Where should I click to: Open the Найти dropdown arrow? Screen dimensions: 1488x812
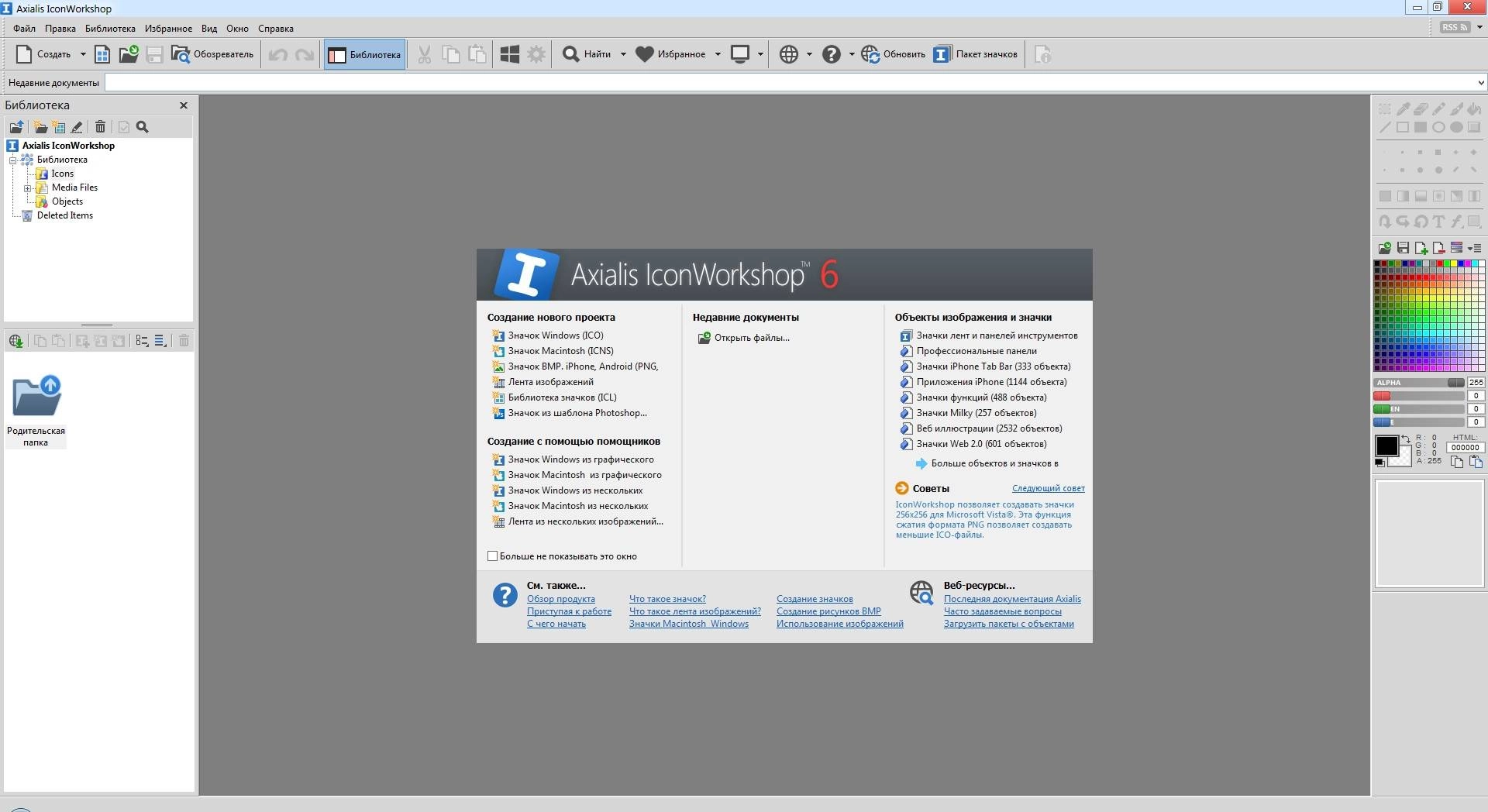tap(623, 54)
